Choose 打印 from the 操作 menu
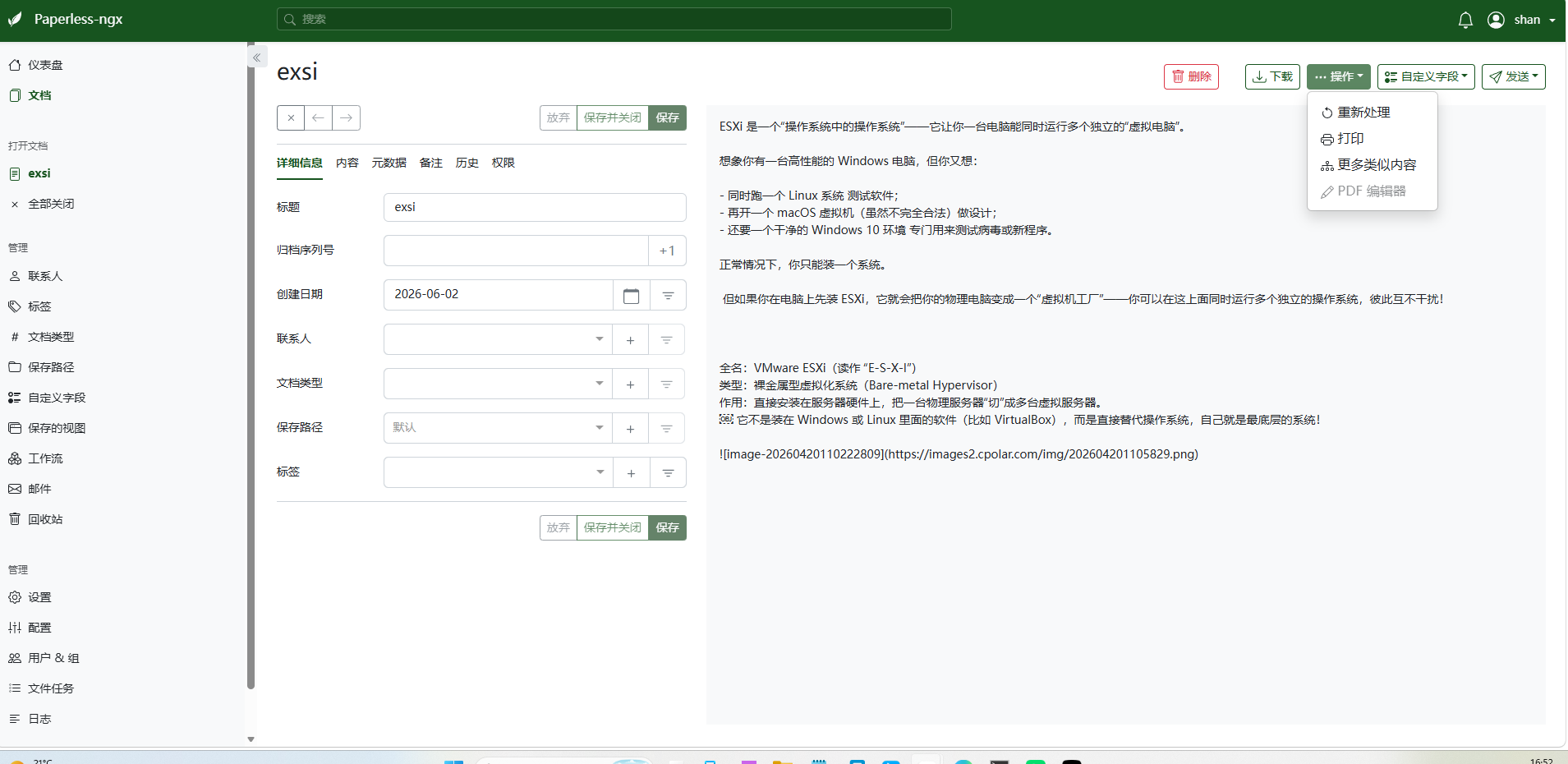1568x764 pixels. point(1372,139)
